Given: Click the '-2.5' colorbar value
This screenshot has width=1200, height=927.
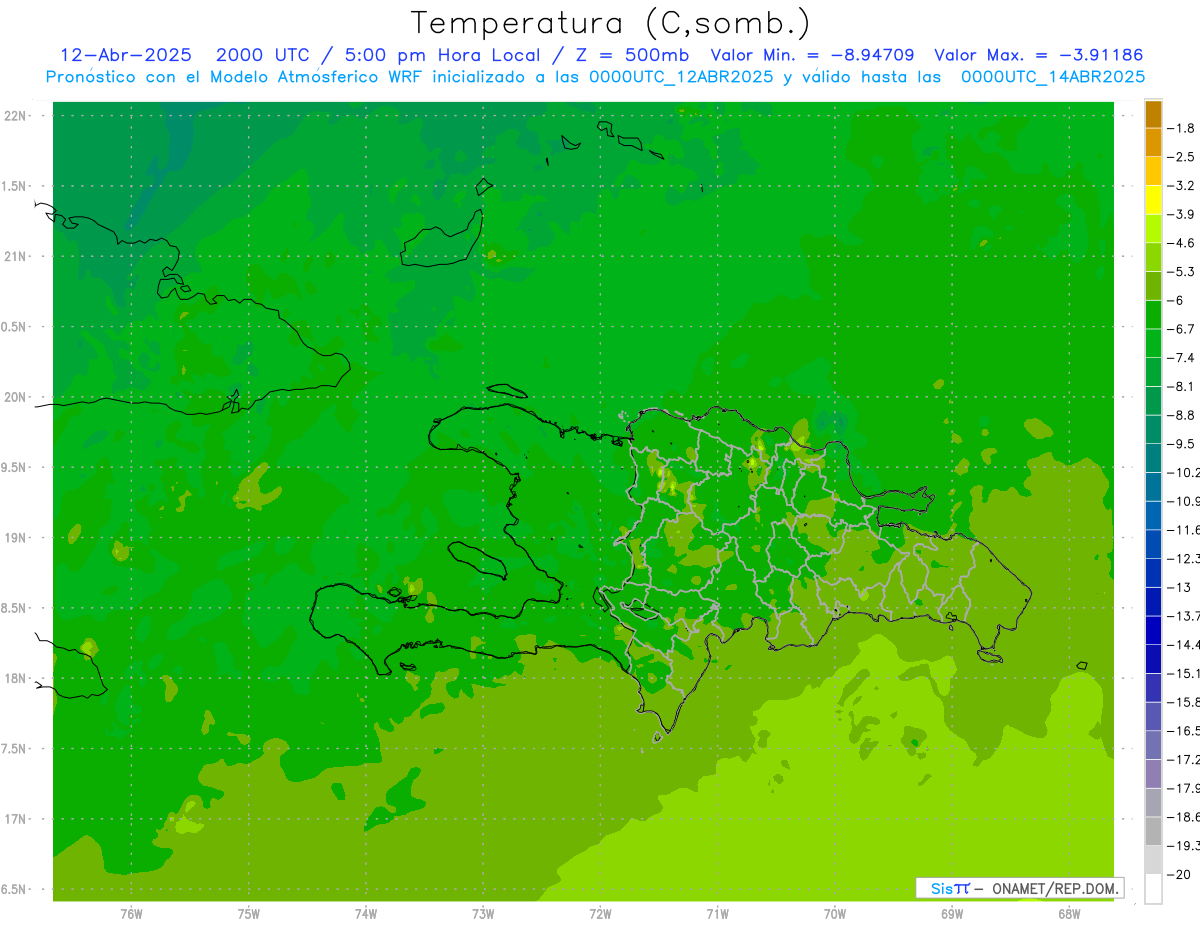Looking at the screenshot, I should [1180, 157].
